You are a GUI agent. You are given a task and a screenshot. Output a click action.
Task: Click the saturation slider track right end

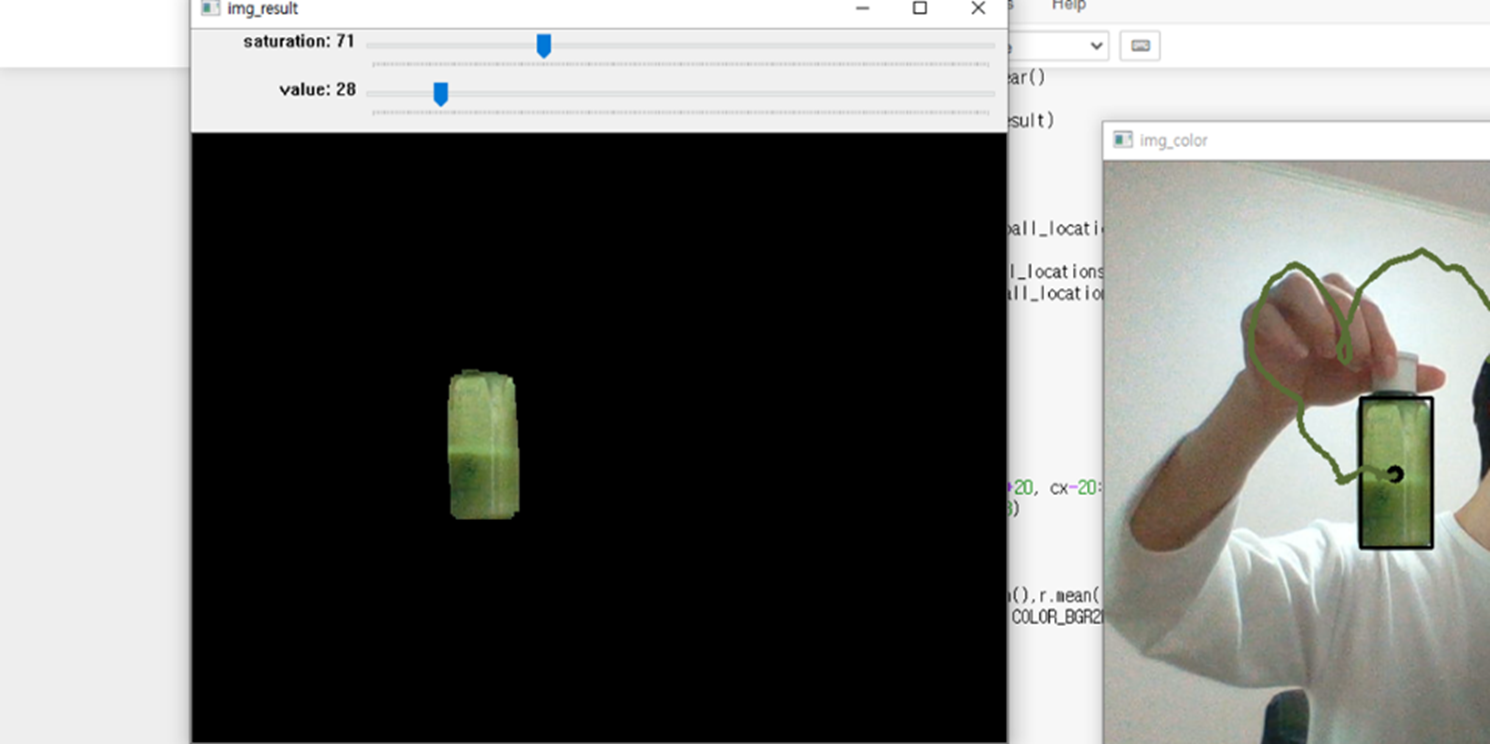click(x=990, y=46)
